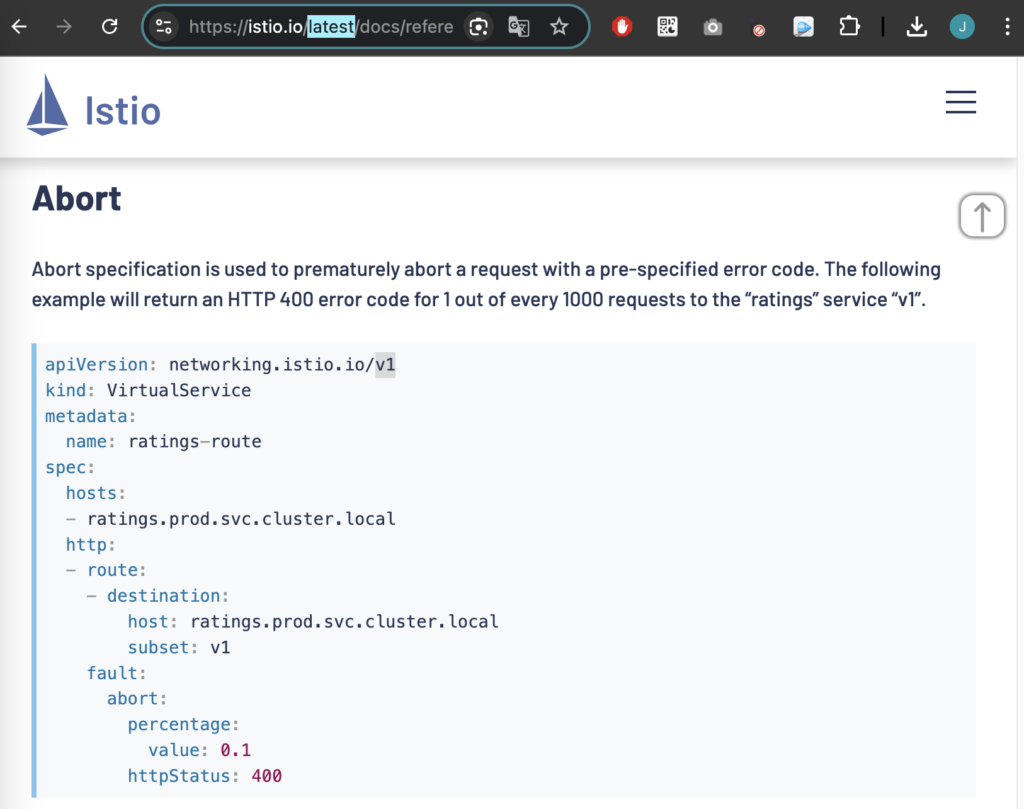Click the "destination" key in the code
The width and height of the screenshot is (1024, 809).
(163, 595)
